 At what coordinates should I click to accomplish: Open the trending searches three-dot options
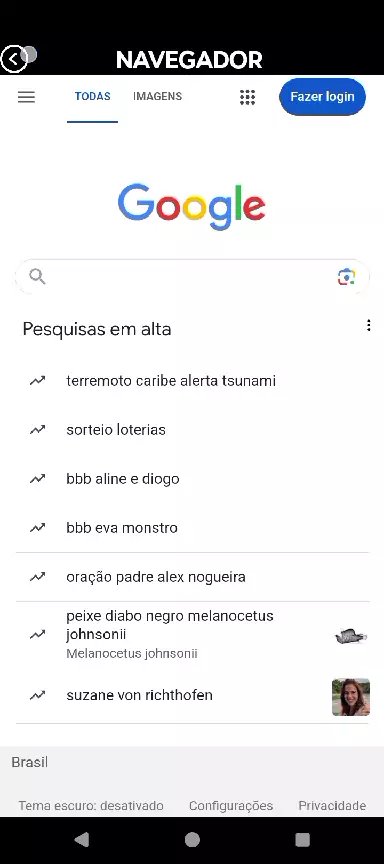(369, 326)
